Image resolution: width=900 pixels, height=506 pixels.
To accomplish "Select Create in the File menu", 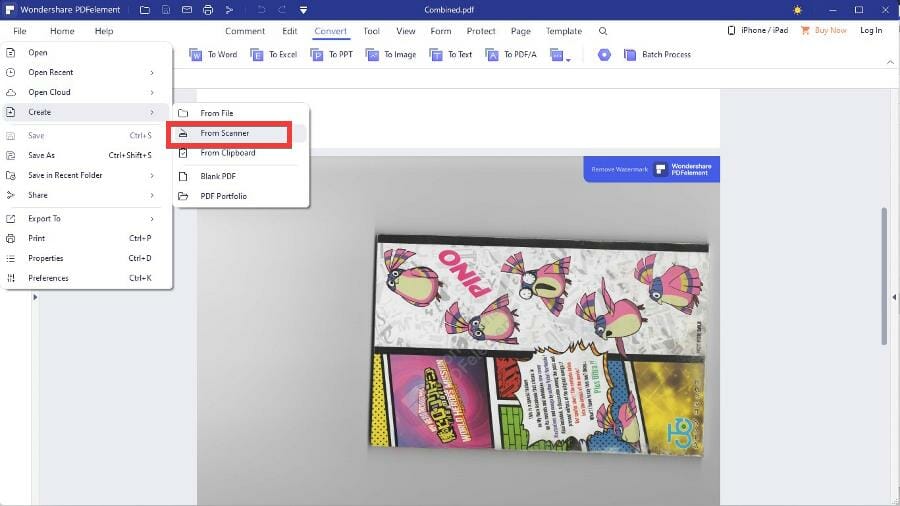I will (x=86, y=112).
